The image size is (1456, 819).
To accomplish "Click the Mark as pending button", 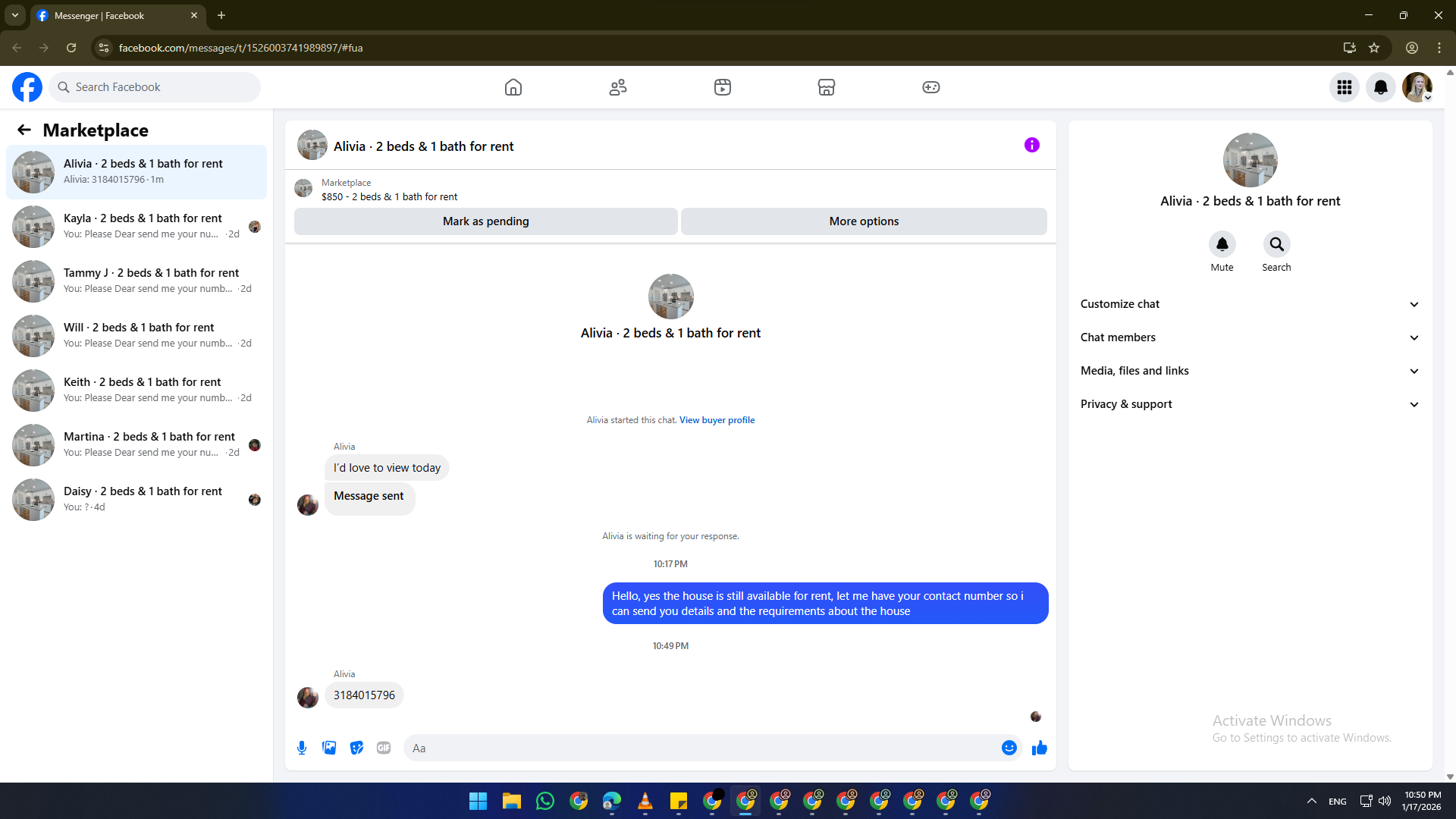I will pos(485,221).
